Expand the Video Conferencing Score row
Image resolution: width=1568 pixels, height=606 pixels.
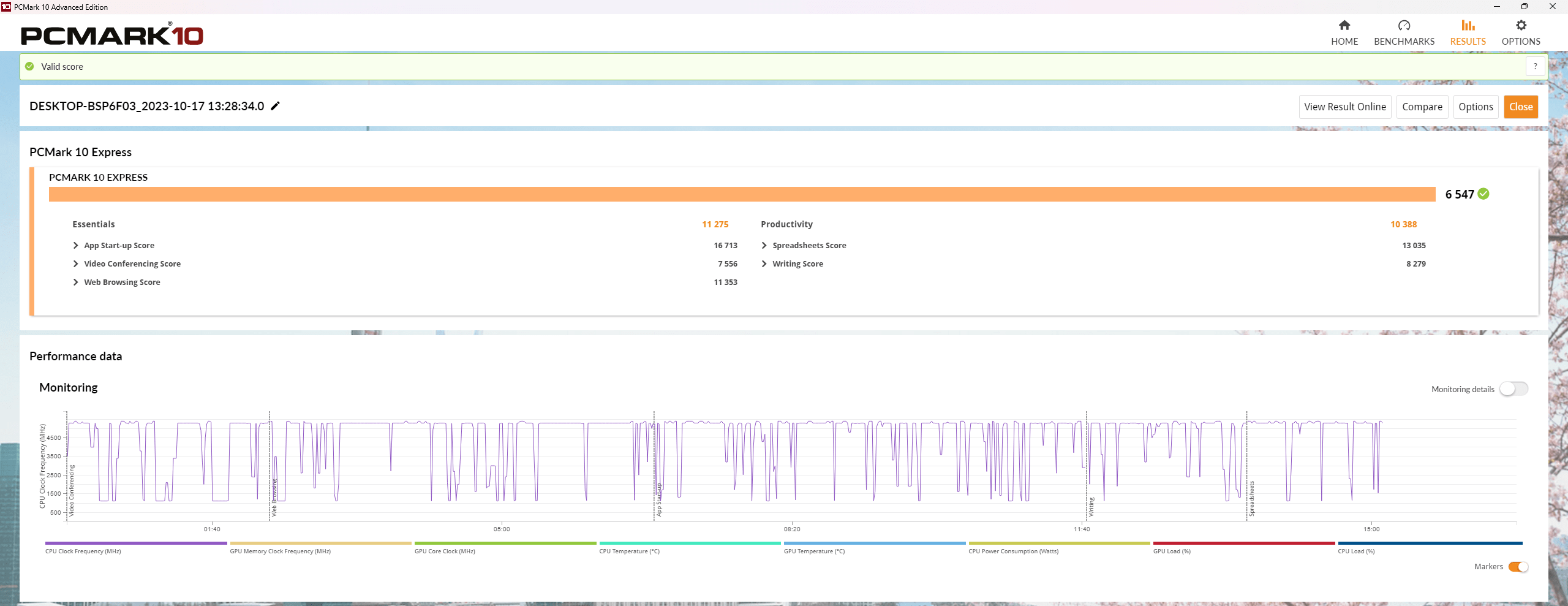[76, 264]
